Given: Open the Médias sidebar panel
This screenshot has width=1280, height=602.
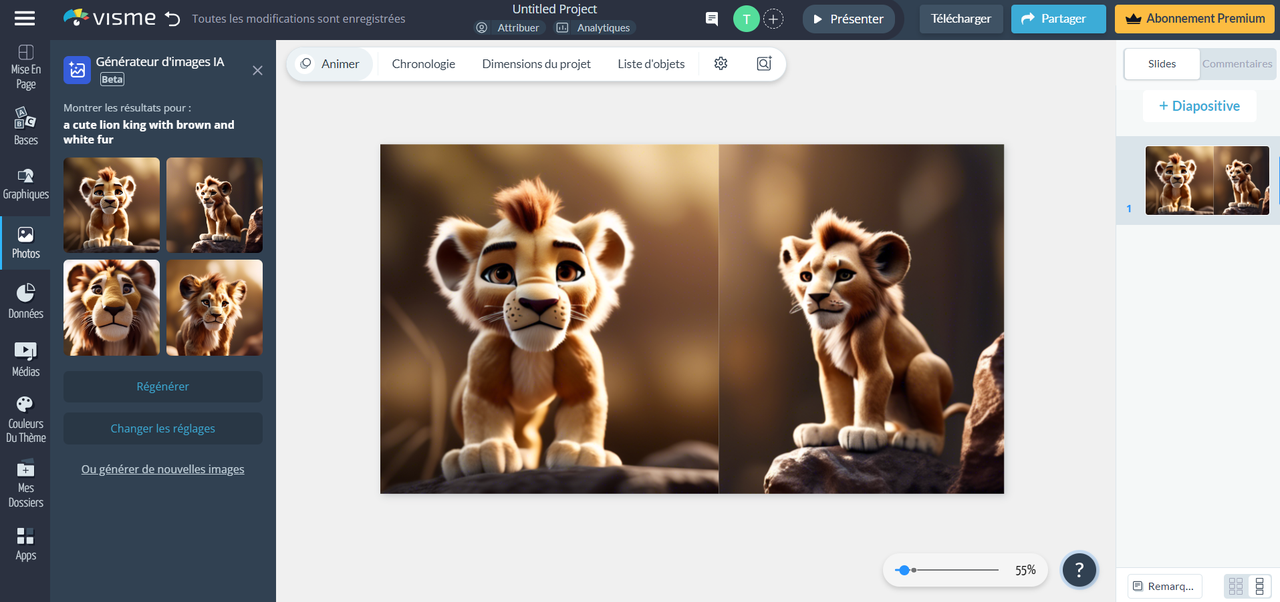Looking at the screenshot, I should coord(25,360).
